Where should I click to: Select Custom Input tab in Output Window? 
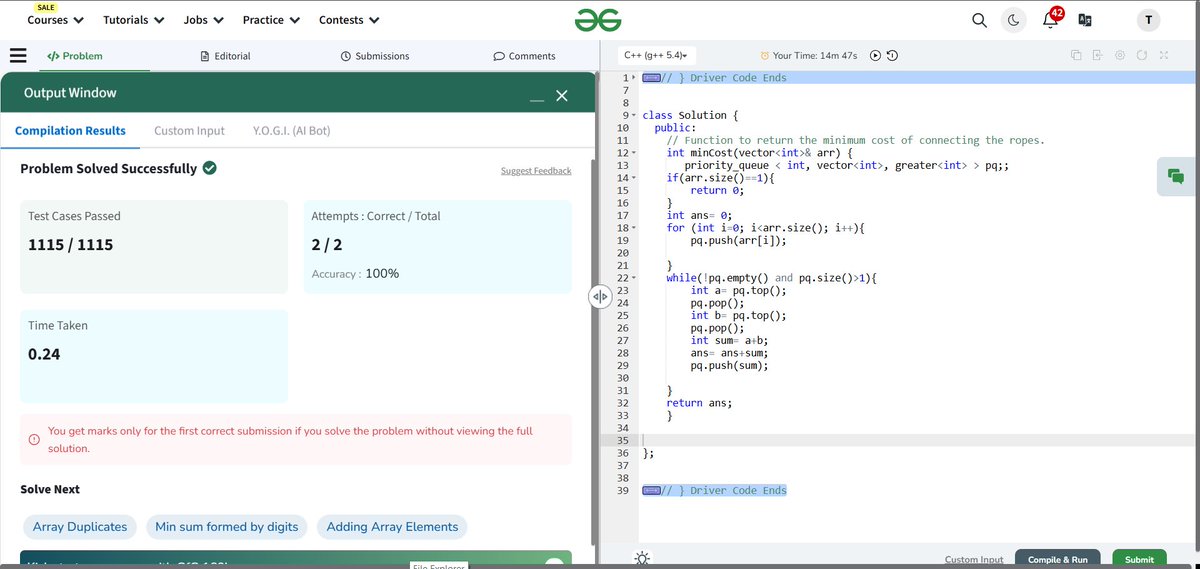[189, 130]
